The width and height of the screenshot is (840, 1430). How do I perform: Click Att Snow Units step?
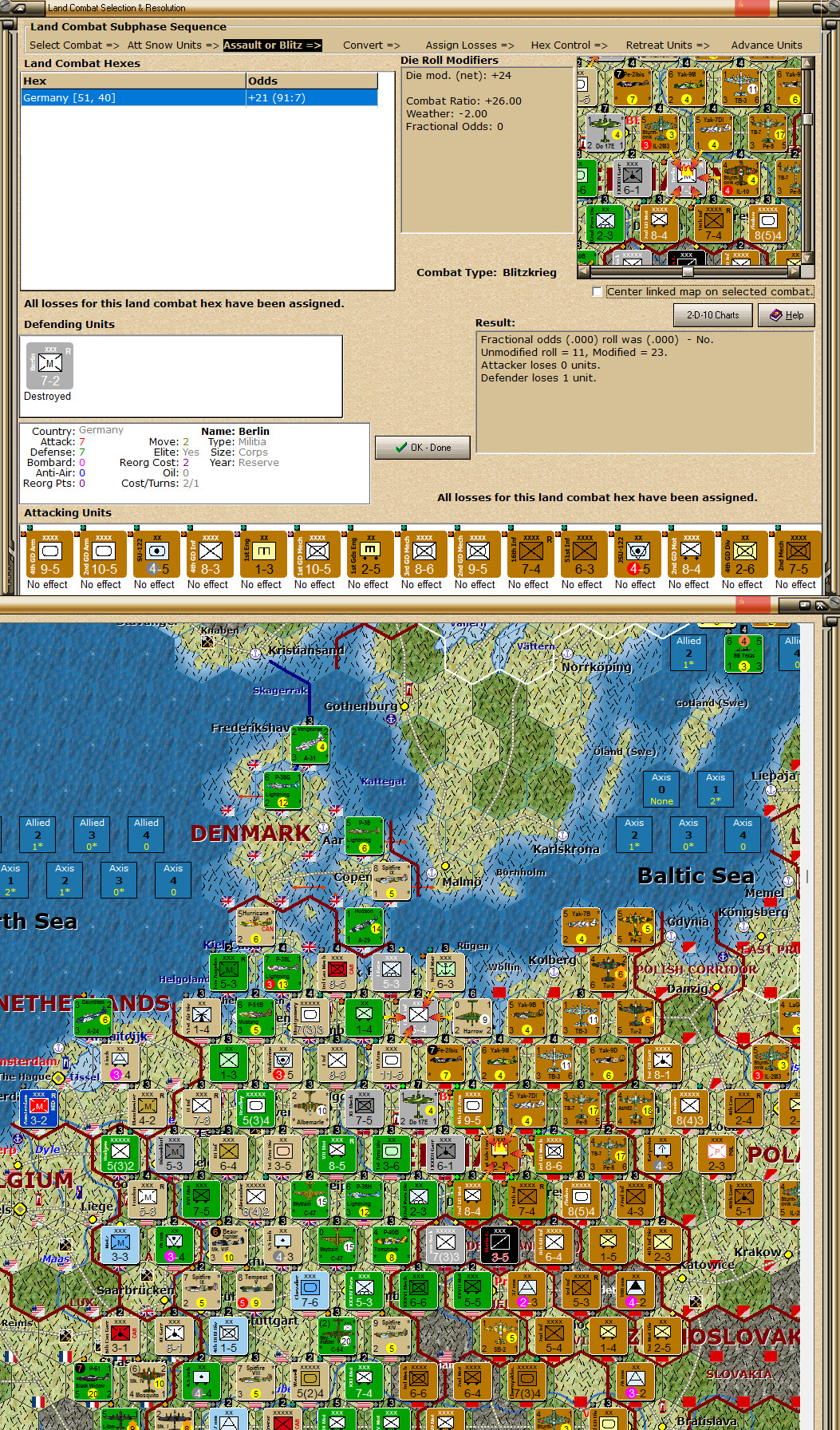[x=173, y=45]
